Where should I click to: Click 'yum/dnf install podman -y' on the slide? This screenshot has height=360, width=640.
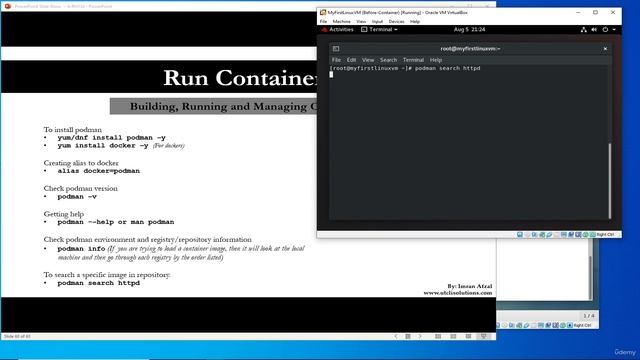click(111, 138)
